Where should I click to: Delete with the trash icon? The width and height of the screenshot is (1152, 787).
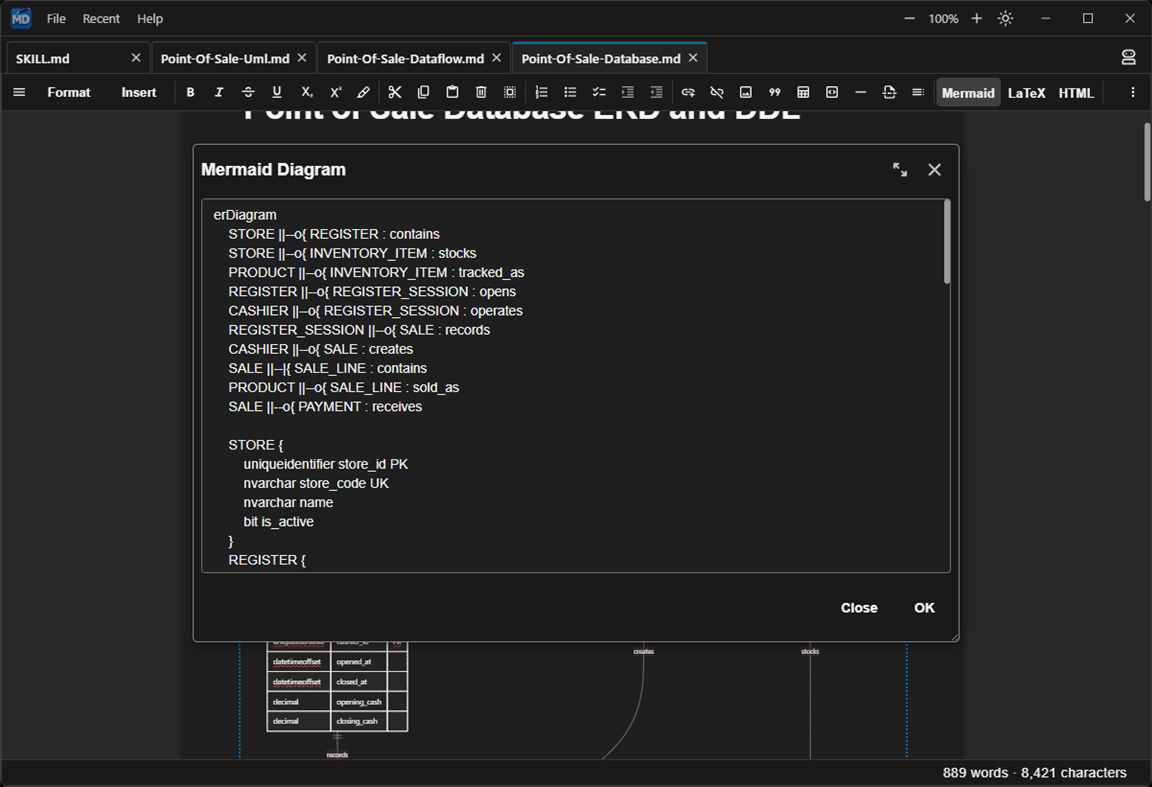(x=481, y=93)
